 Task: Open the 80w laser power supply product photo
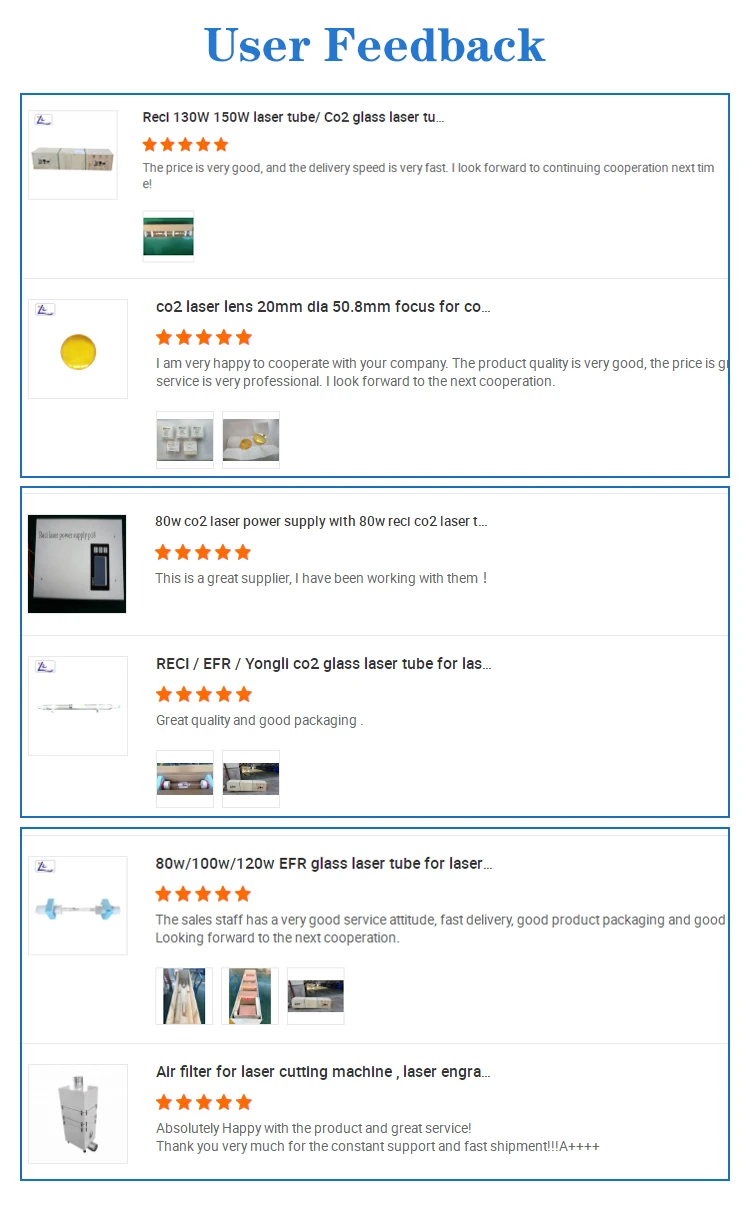click(x=77, y=564)
